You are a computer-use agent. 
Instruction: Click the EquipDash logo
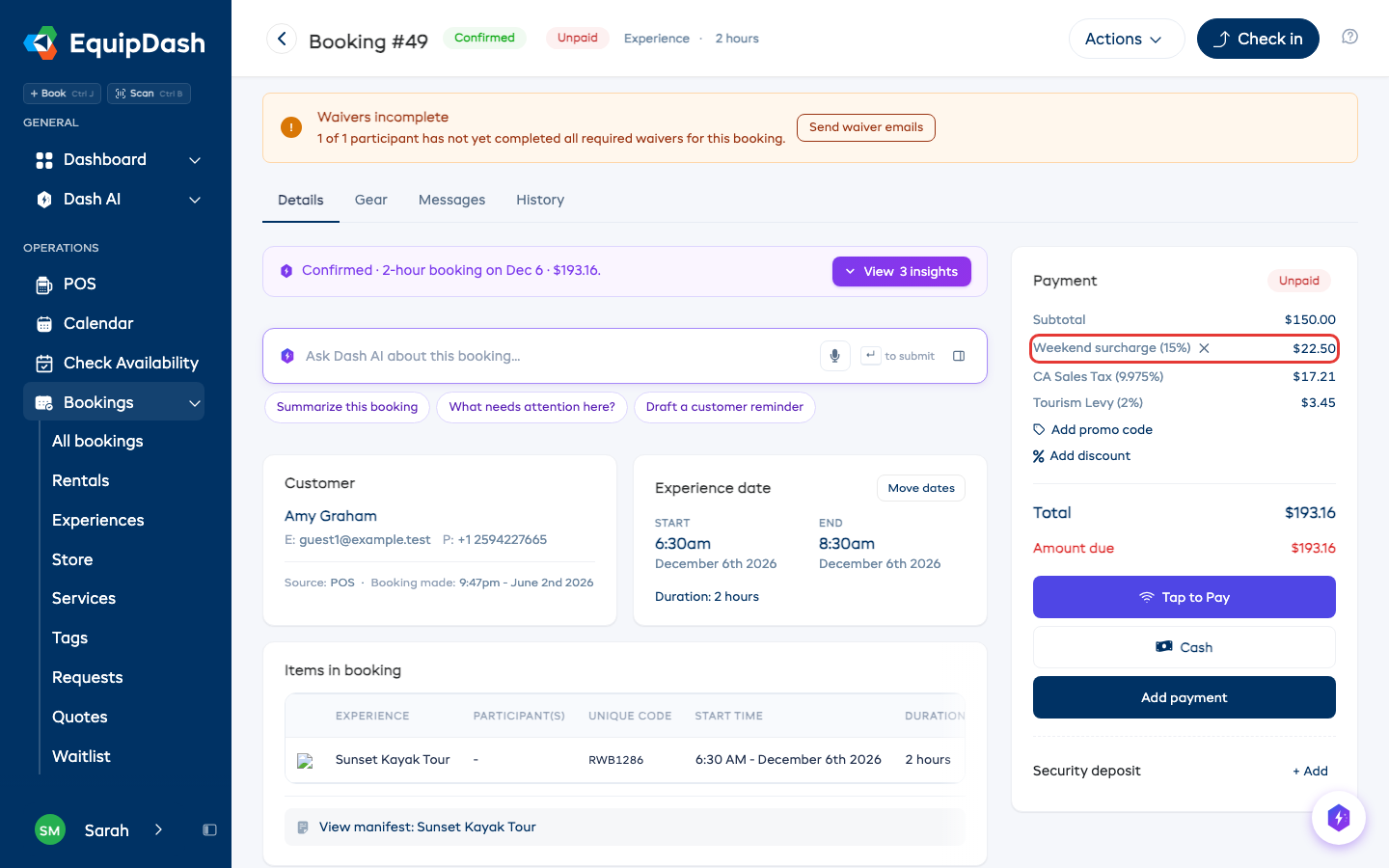coord(115,42)
